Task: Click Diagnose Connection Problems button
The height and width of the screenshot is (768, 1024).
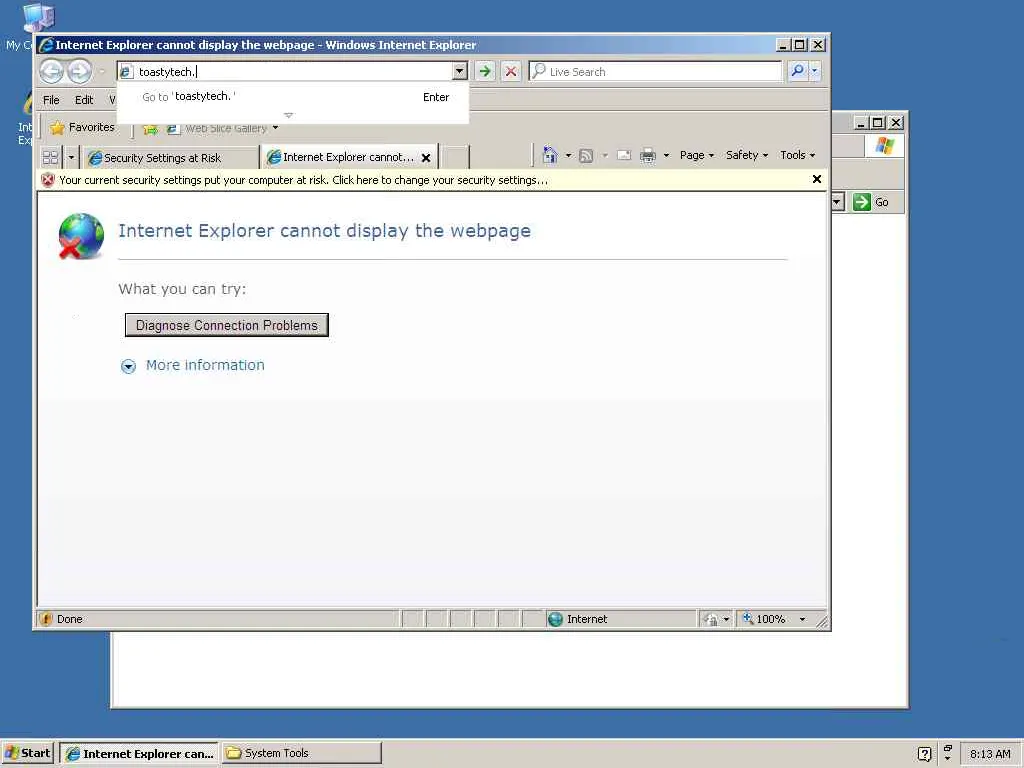Action: 227,325
